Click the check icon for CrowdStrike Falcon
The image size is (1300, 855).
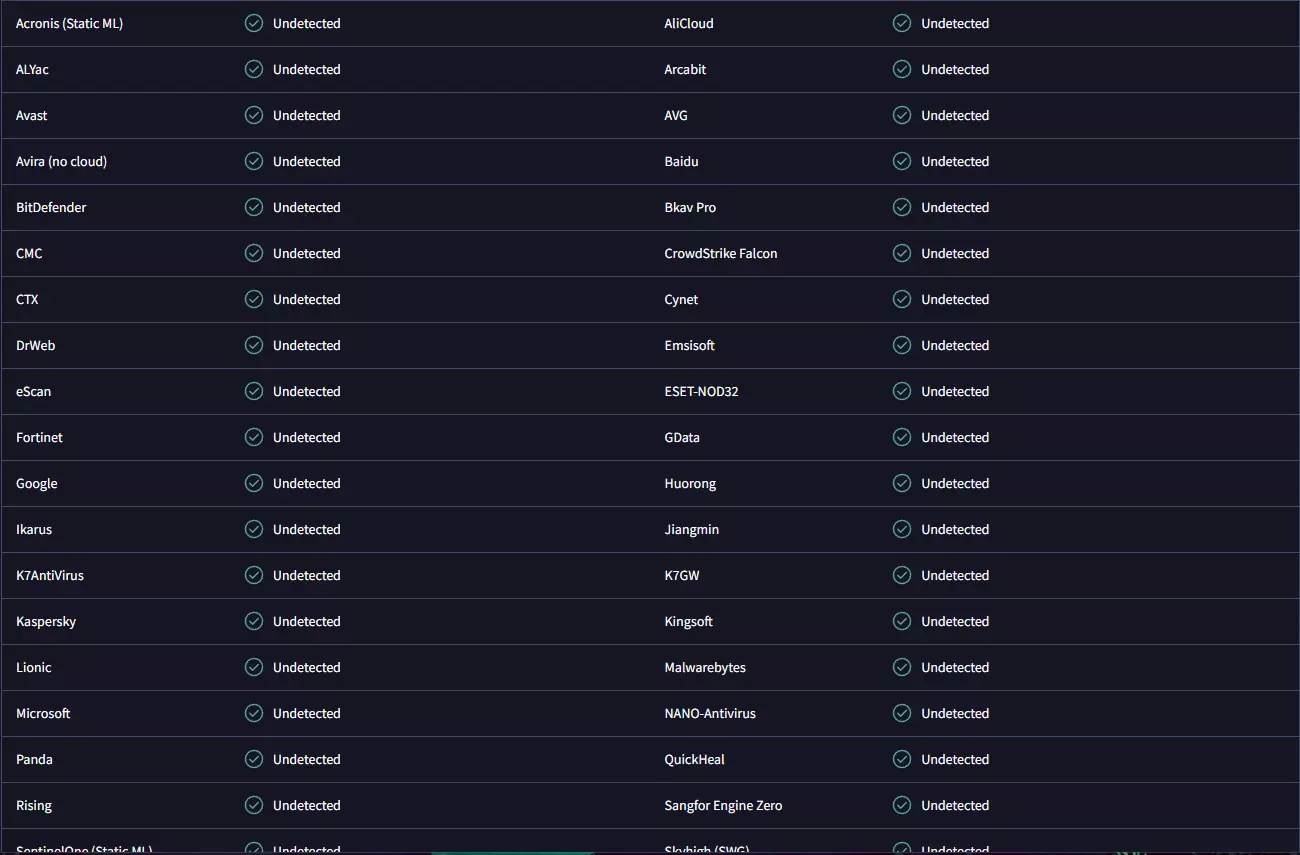click(902, 253)
